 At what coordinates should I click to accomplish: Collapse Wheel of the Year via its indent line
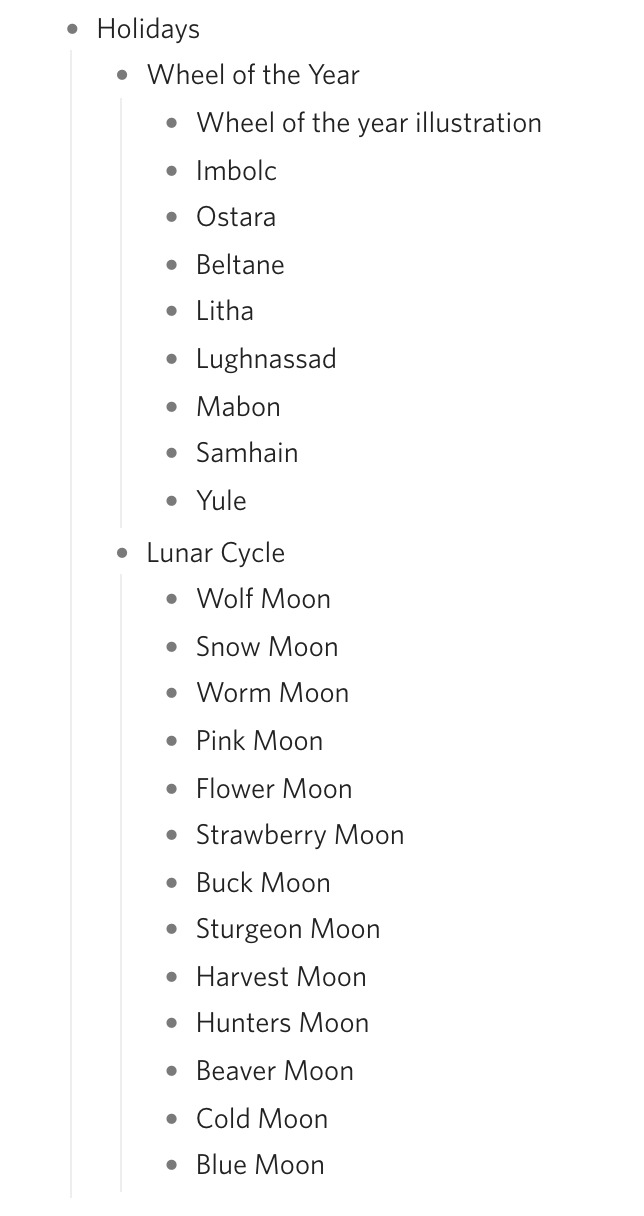pos(122,312)
